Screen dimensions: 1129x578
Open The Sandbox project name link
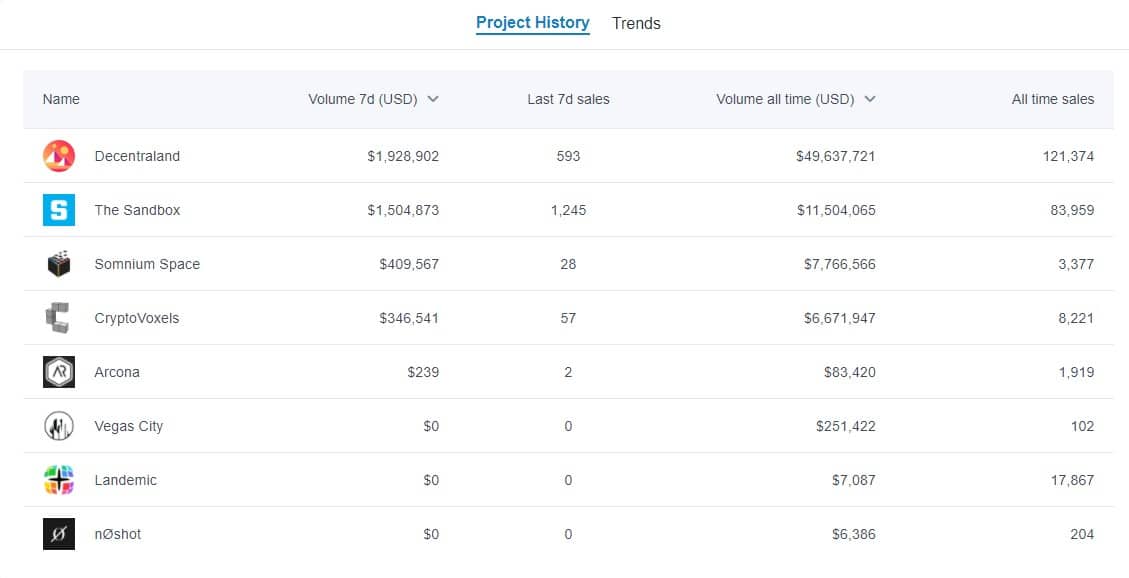[x=137, y=210]
